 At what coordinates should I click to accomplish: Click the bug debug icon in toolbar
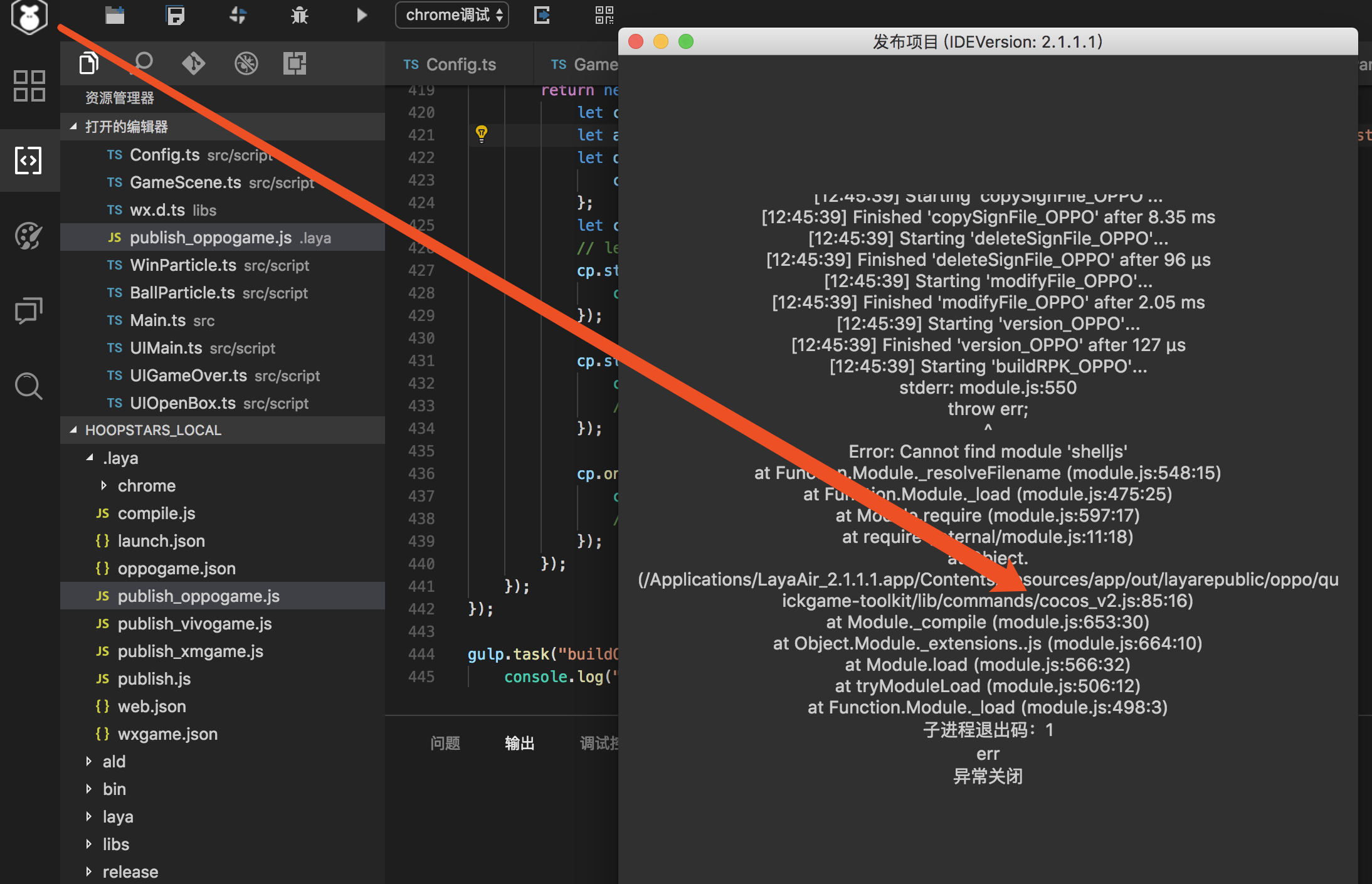300,15
